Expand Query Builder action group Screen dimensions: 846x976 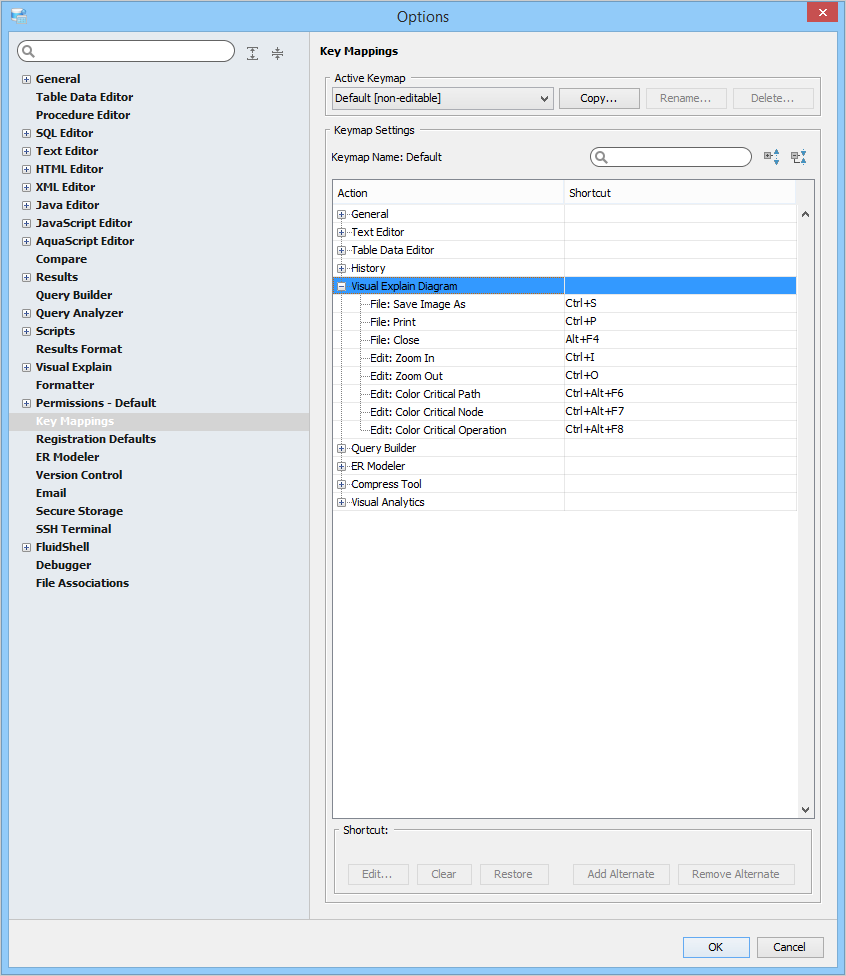coord(341,448)
